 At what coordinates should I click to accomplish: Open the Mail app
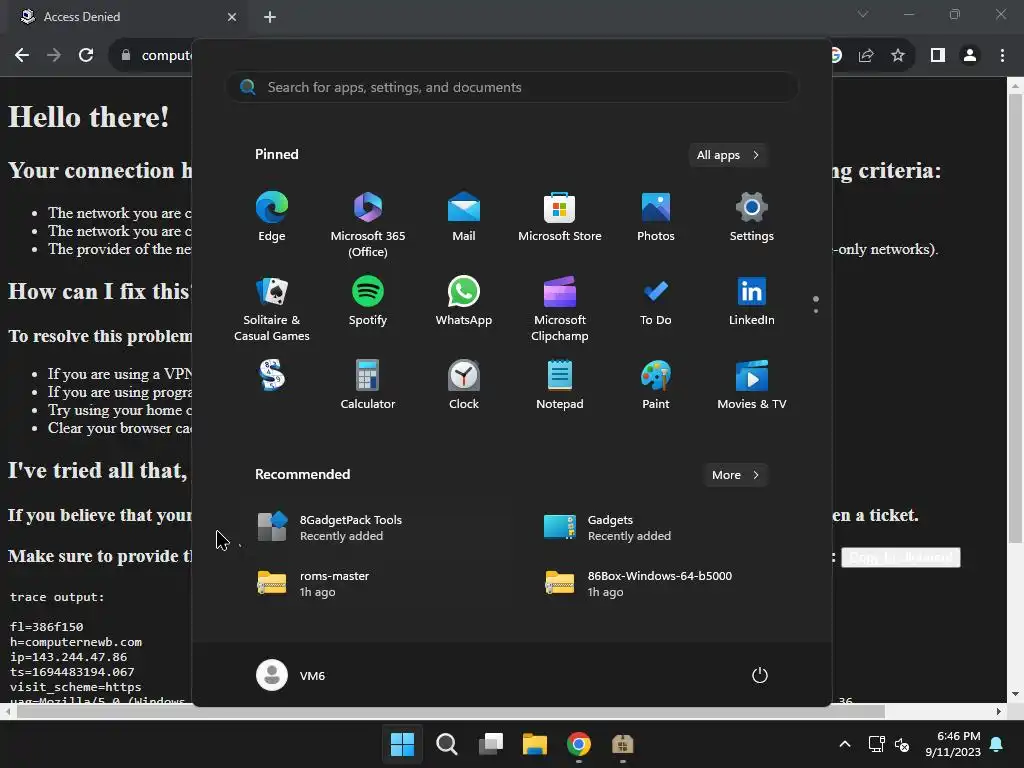[464, 217]
